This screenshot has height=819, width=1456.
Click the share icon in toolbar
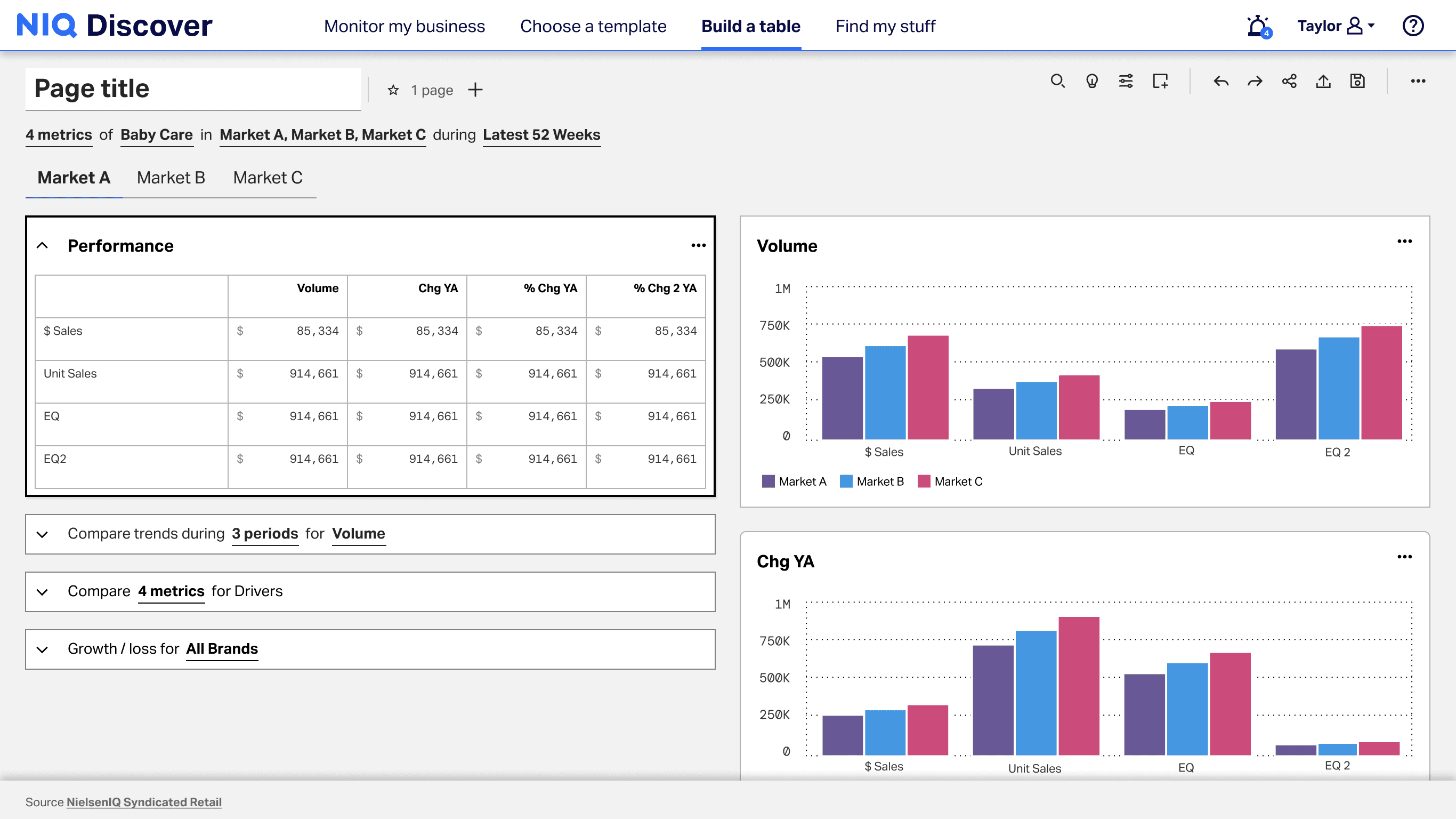(1289, 82)
